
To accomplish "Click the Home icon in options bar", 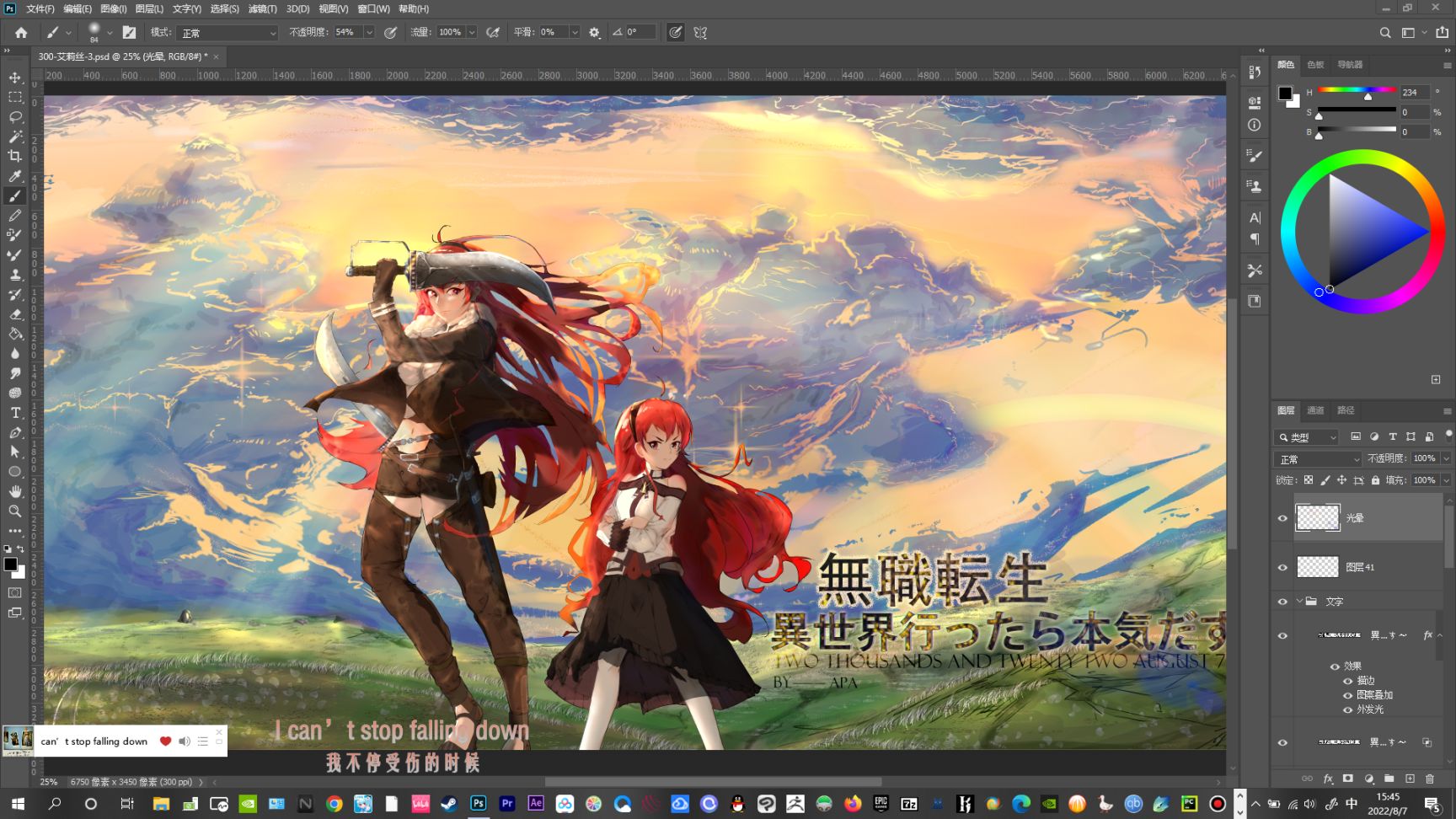I will pos(21,33).
